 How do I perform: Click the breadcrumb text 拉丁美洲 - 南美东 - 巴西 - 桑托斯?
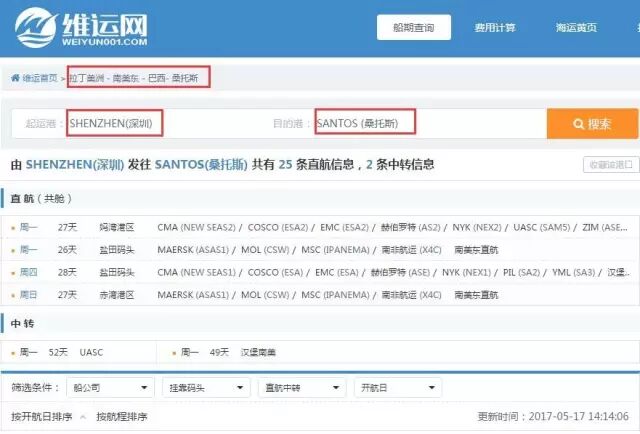click(x=133, y=78)
